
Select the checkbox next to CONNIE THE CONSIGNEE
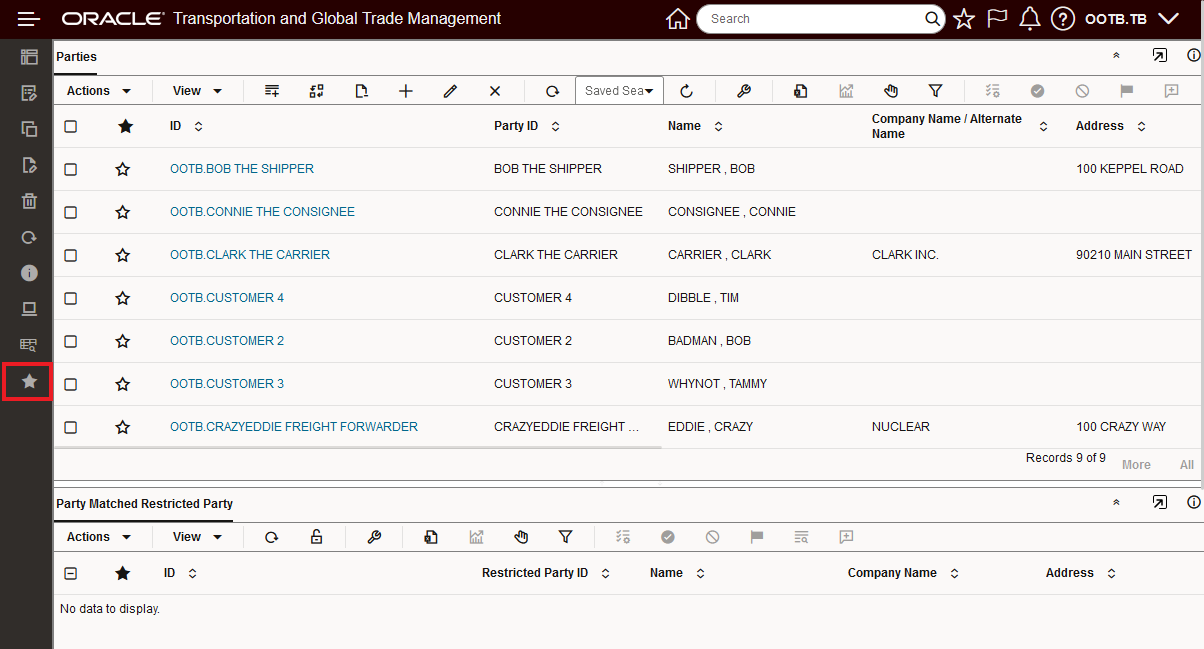pyautogui.click(x=70, y=211)
